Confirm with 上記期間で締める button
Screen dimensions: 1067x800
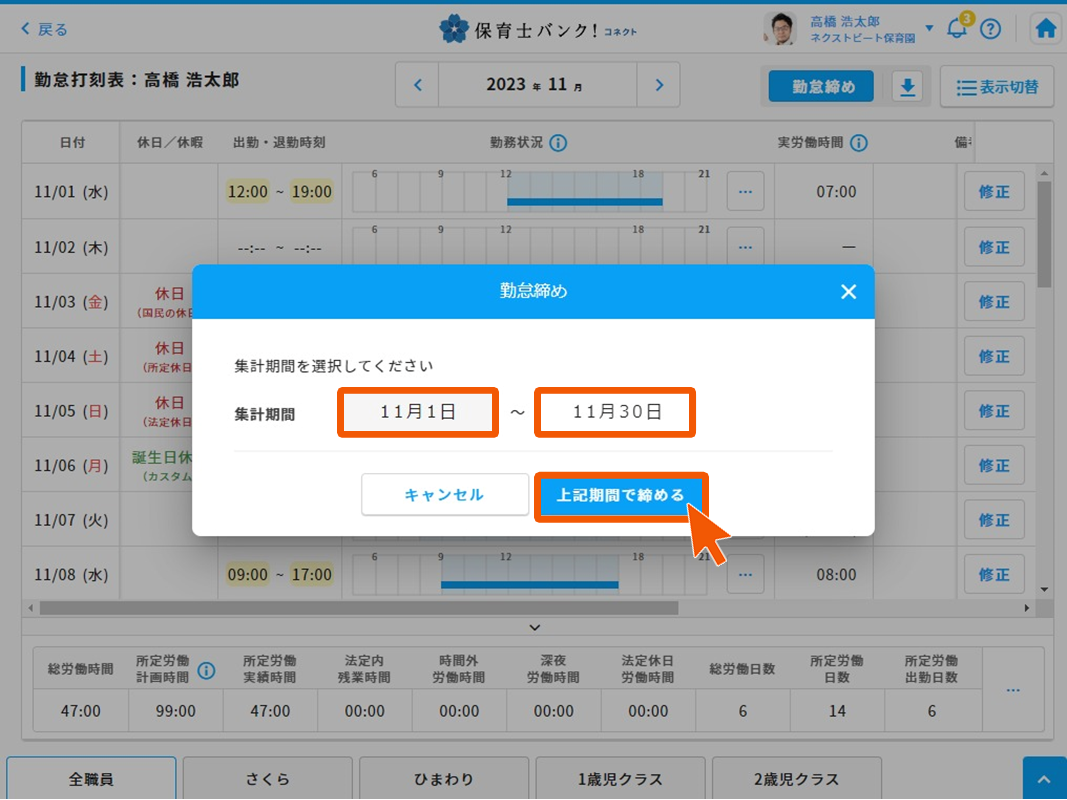(620, 495)
